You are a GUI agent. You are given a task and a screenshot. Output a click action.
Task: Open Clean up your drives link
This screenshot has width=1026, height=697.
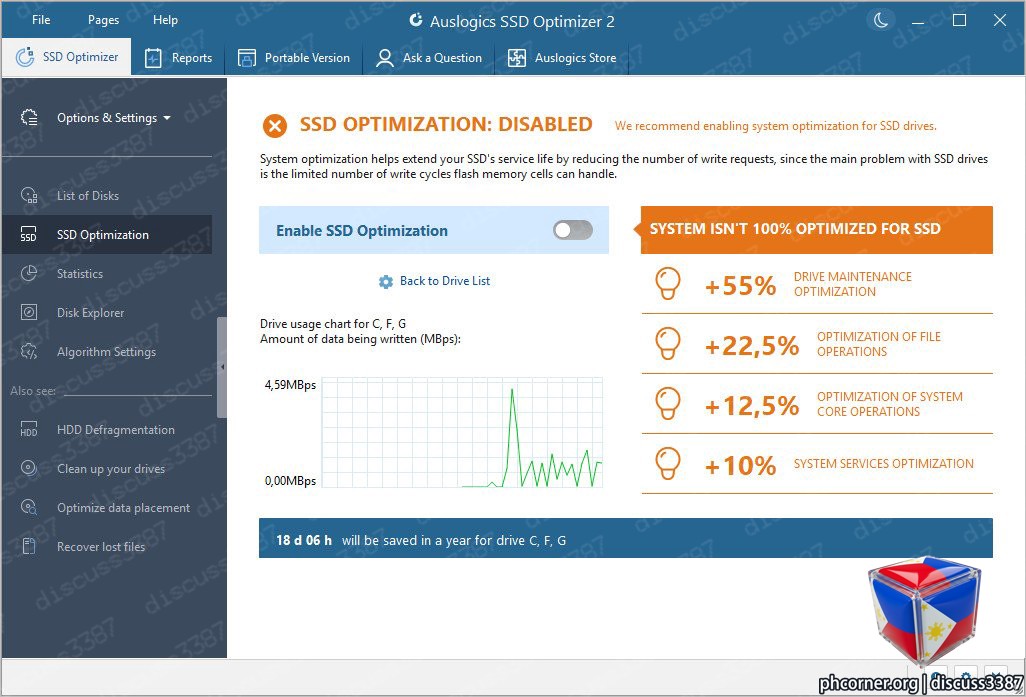pos(111,469)
